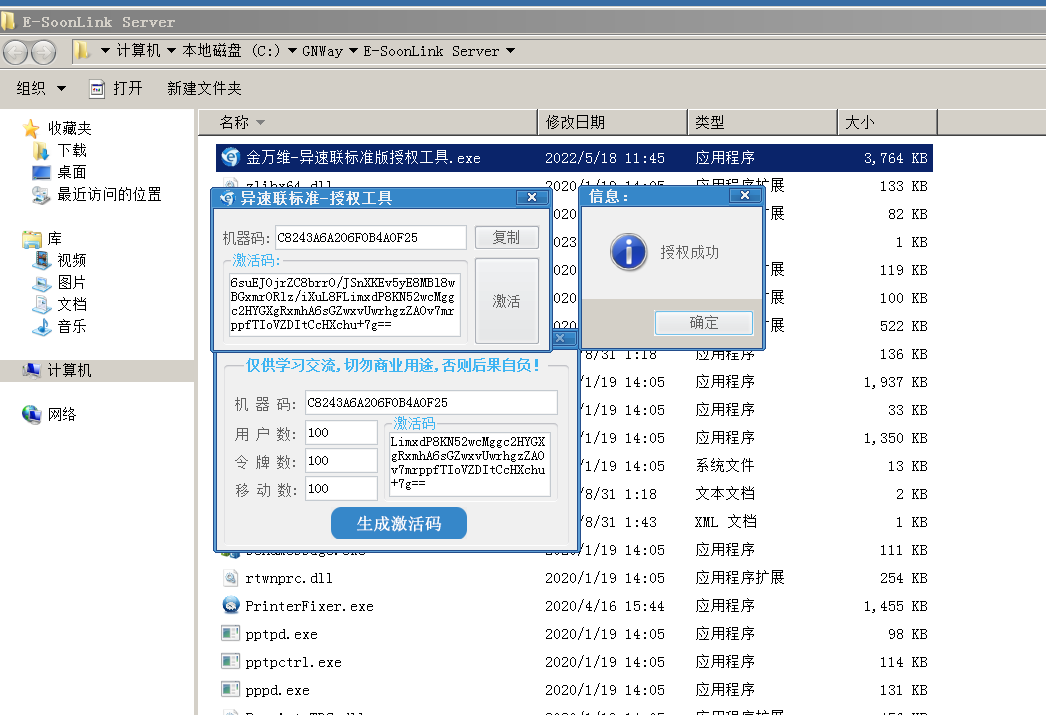Image resolution: width=1046 pixels, height=715 pixels.
Task: Click the 图片 library icon
Action: [41, 283]
